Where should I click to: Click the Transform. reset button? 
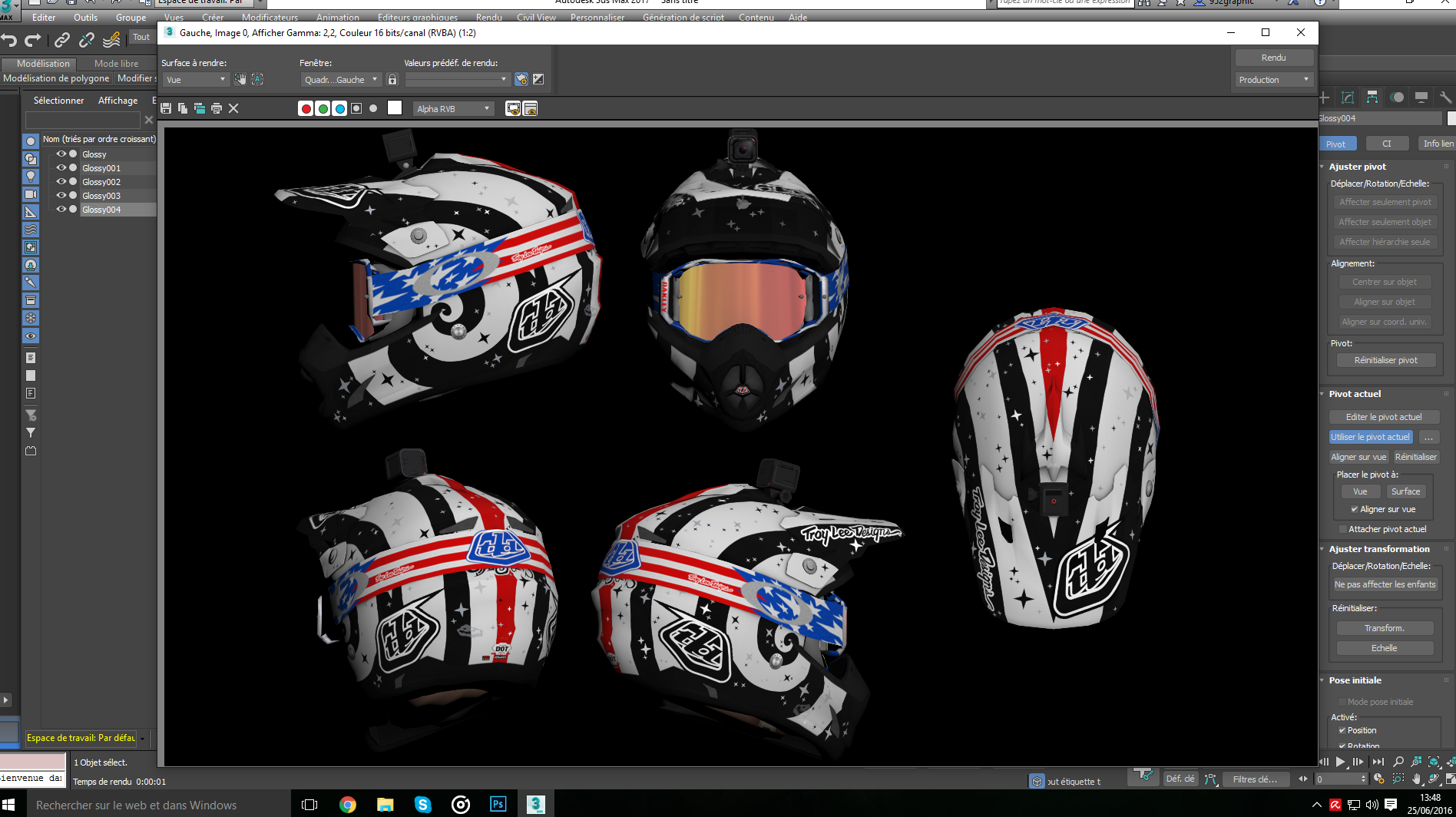[x=1384, y=628]
